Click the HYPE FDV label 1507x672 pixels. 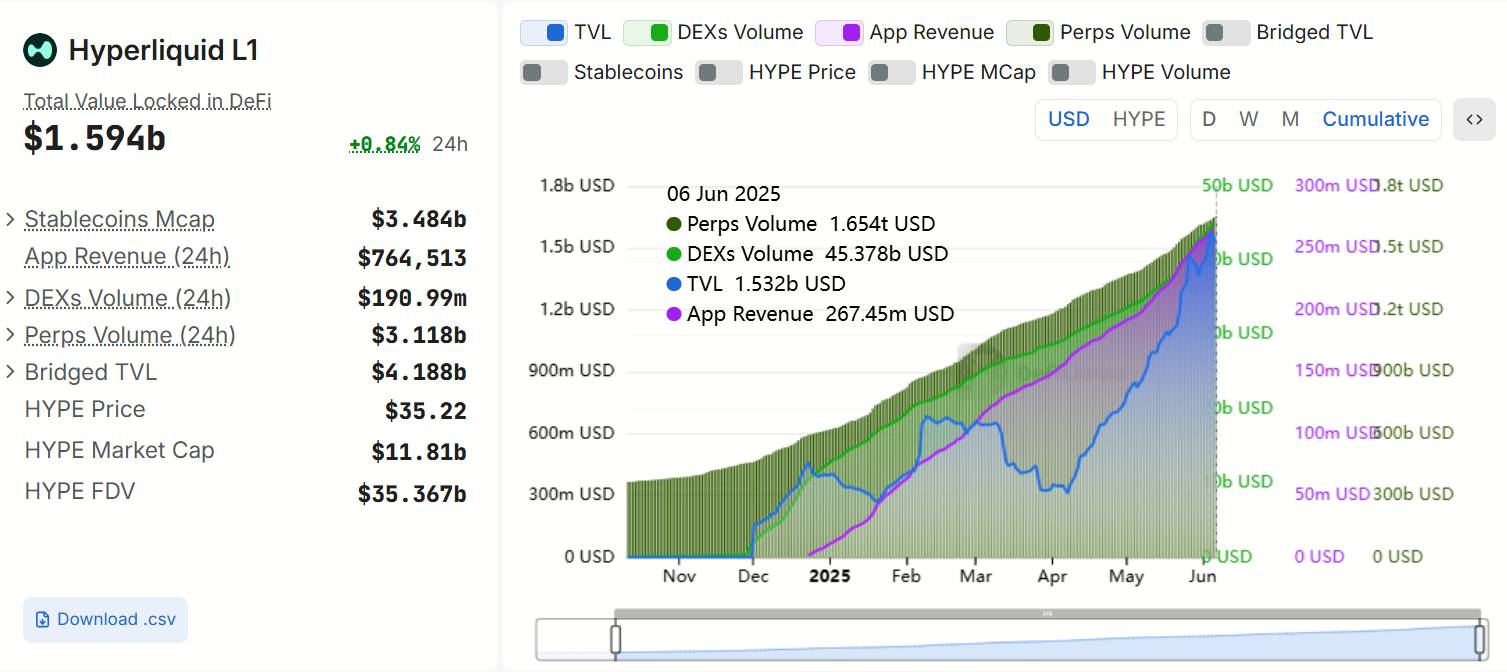(x=80, y=491)
